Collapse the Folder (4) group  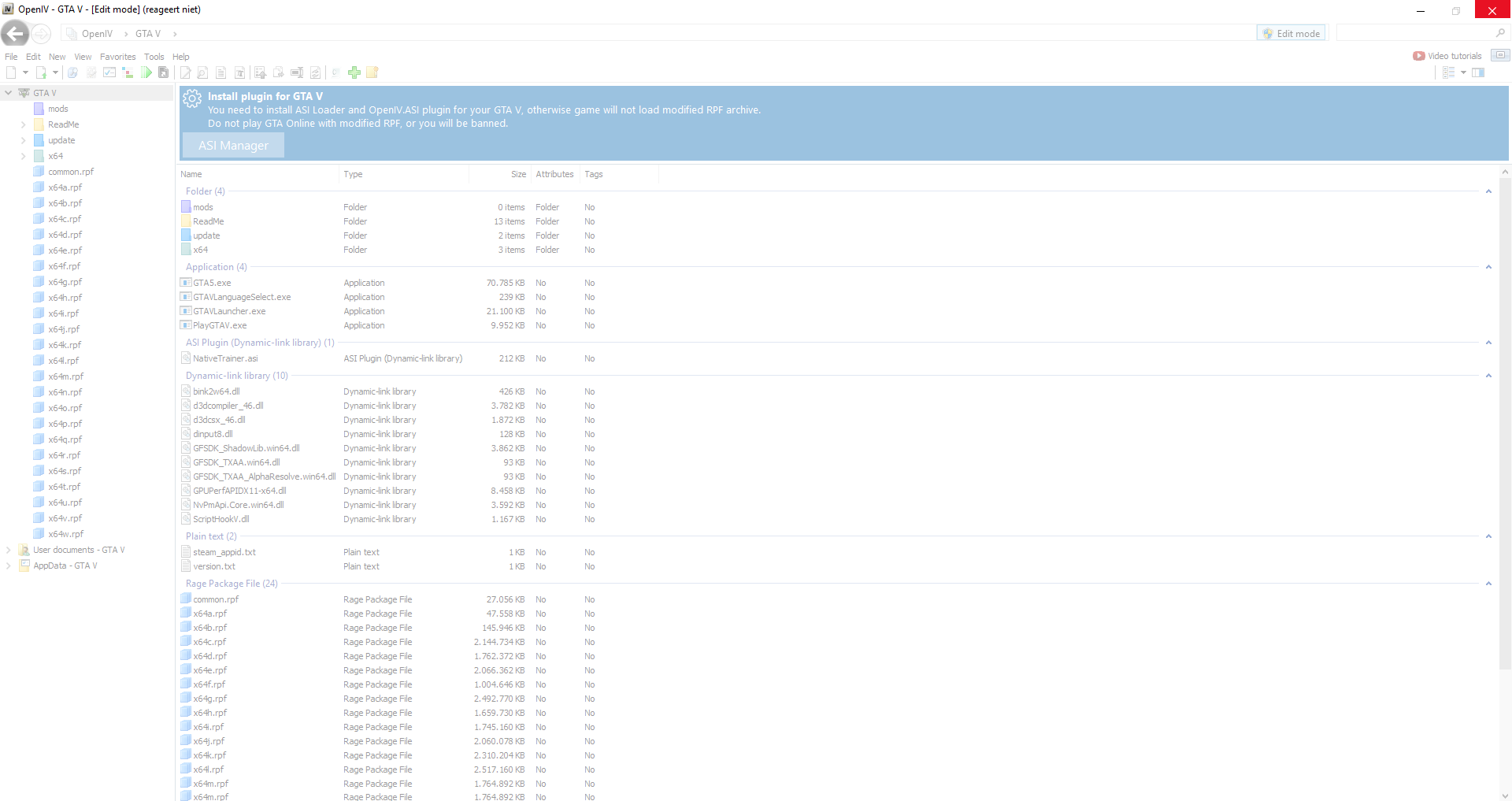(1488, 191)
